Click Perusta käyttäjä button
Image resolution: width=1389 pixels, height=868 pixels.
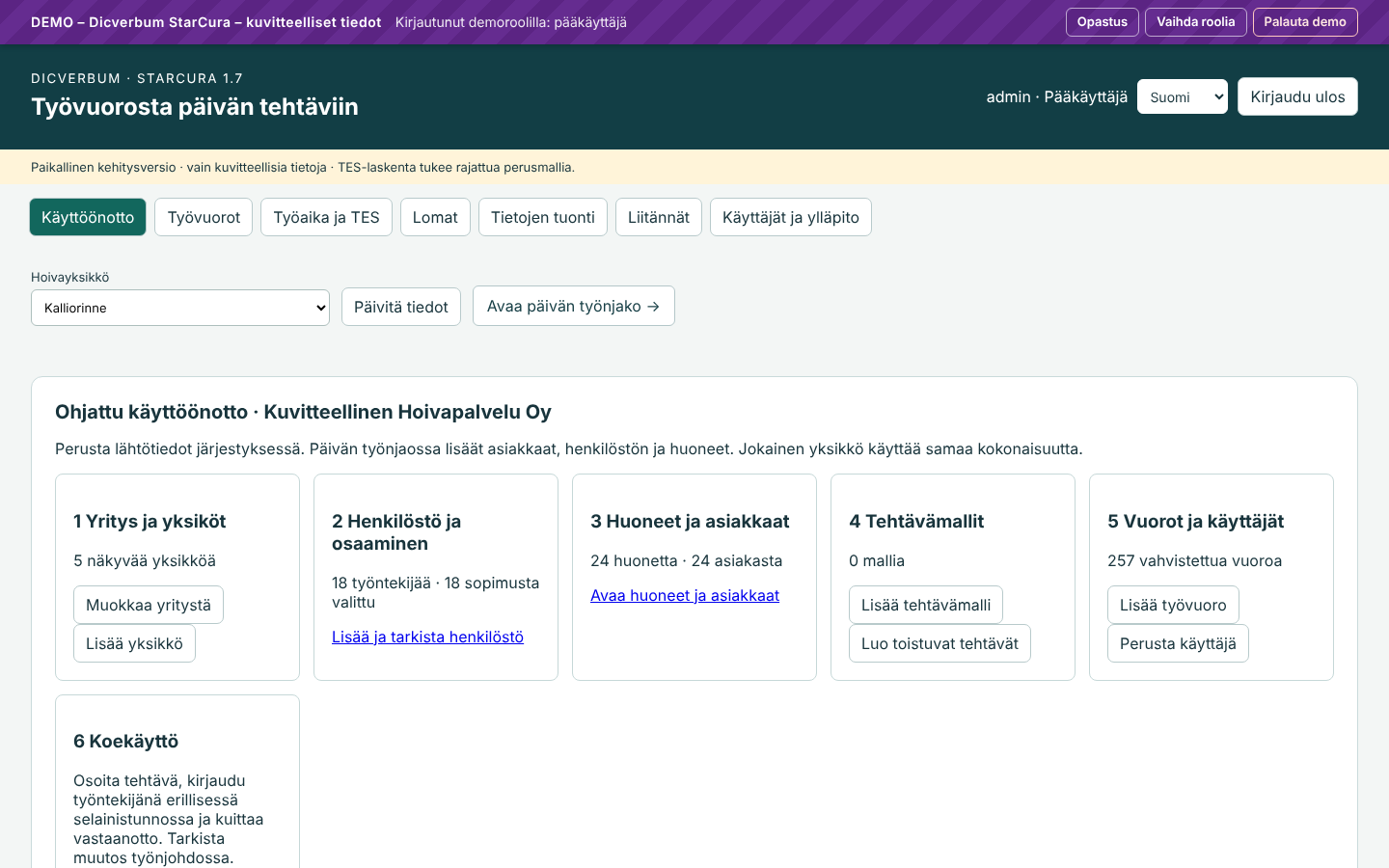pos(1178,643)
